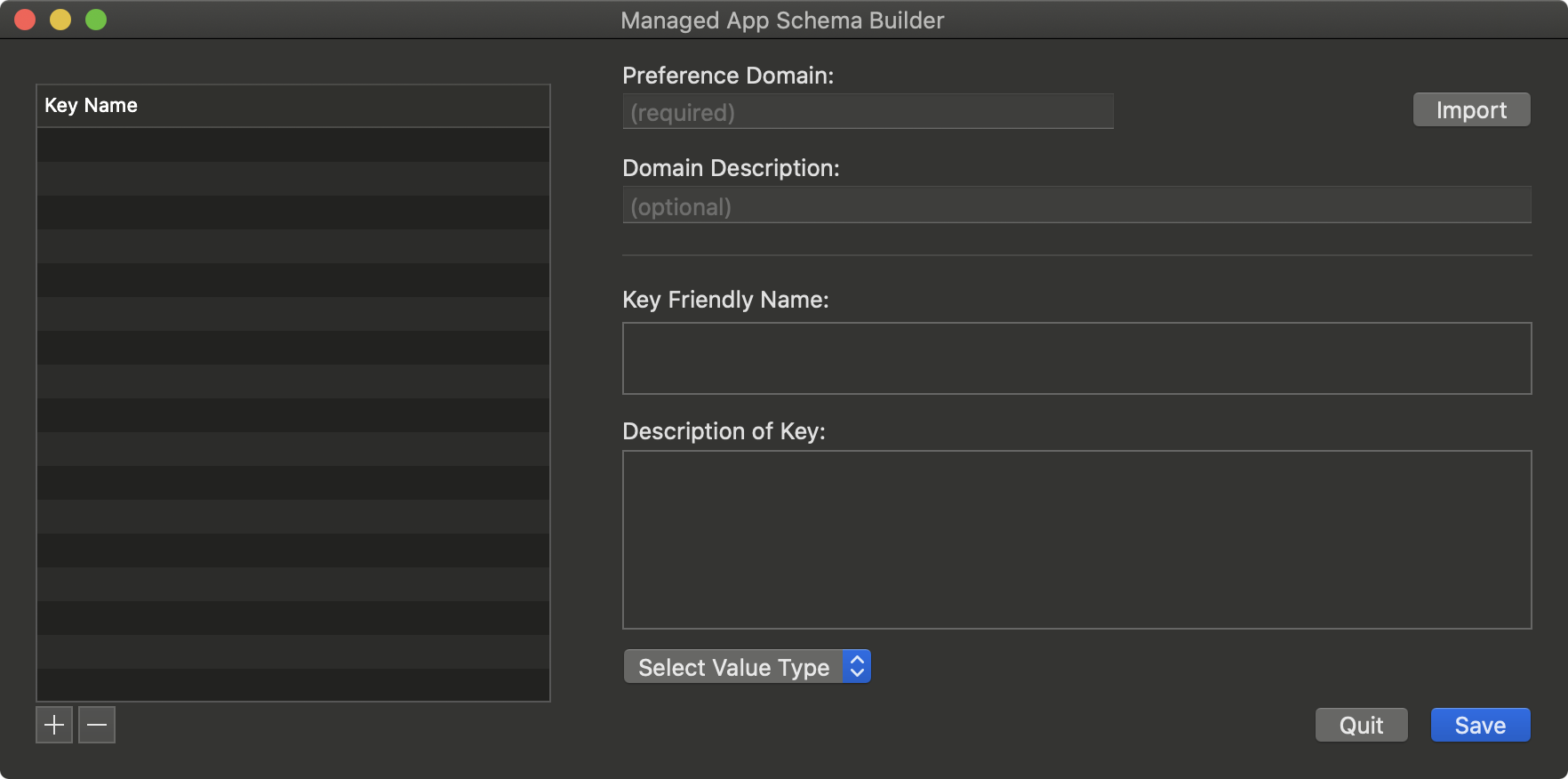Click the Key Name column header
The width and height of the screenshot is (1568, 779).
[x=293, y=106]
